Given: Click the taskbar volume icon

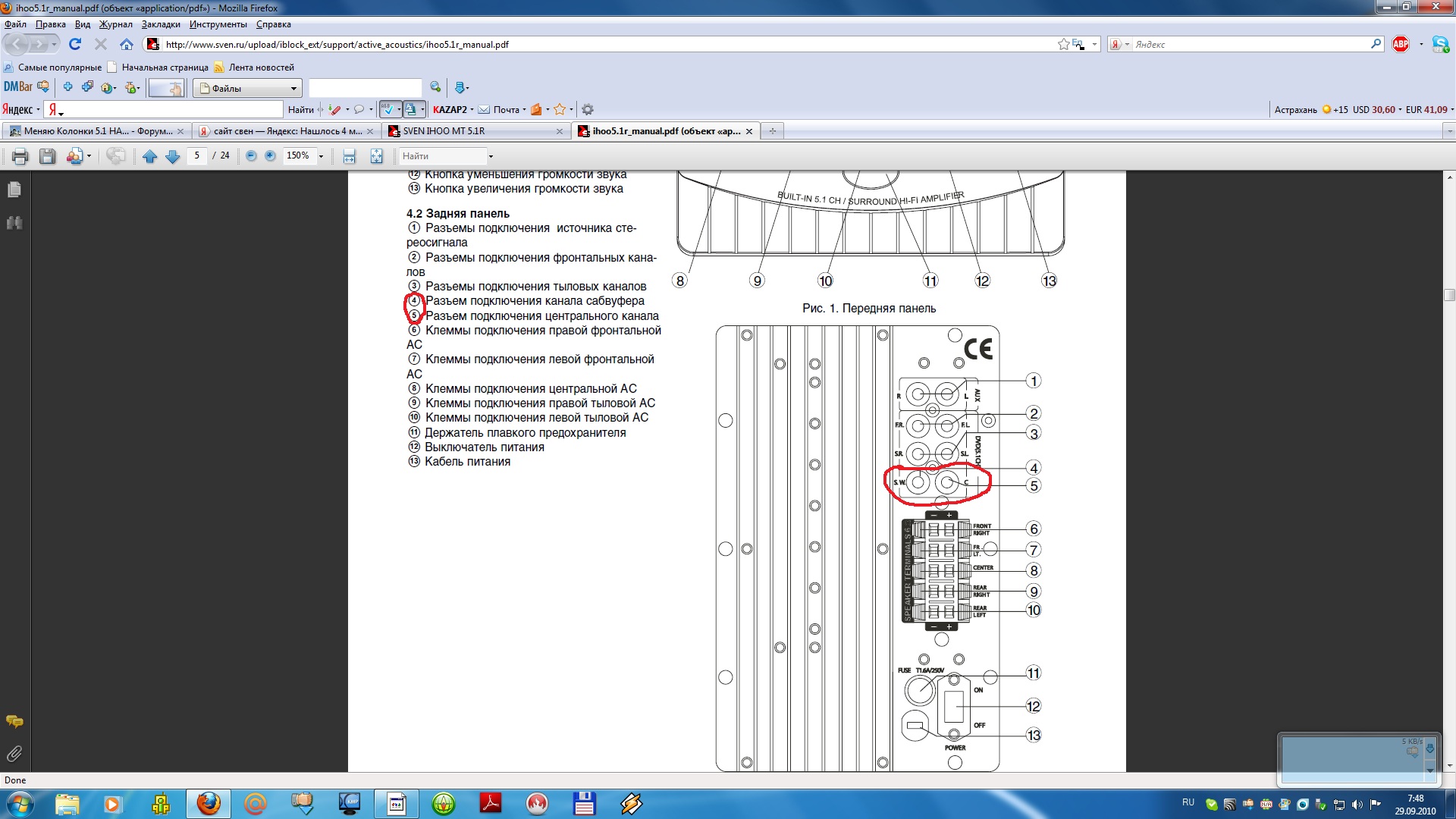Looking at the screenshot, I should pos(1357,804).
